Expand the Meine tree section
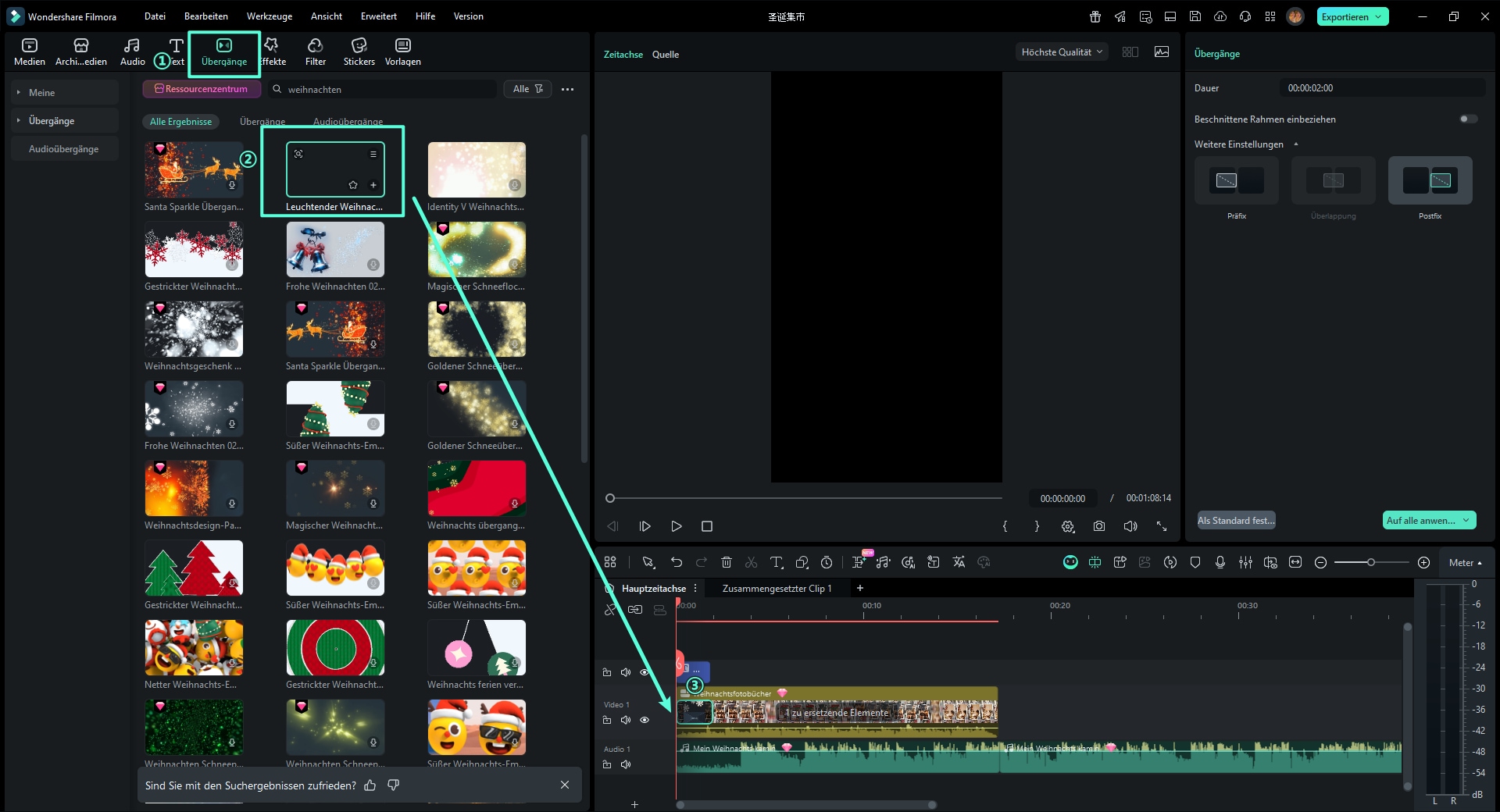Image resolution: width=1500 pixels, height=812 pixels. point(19,92)
